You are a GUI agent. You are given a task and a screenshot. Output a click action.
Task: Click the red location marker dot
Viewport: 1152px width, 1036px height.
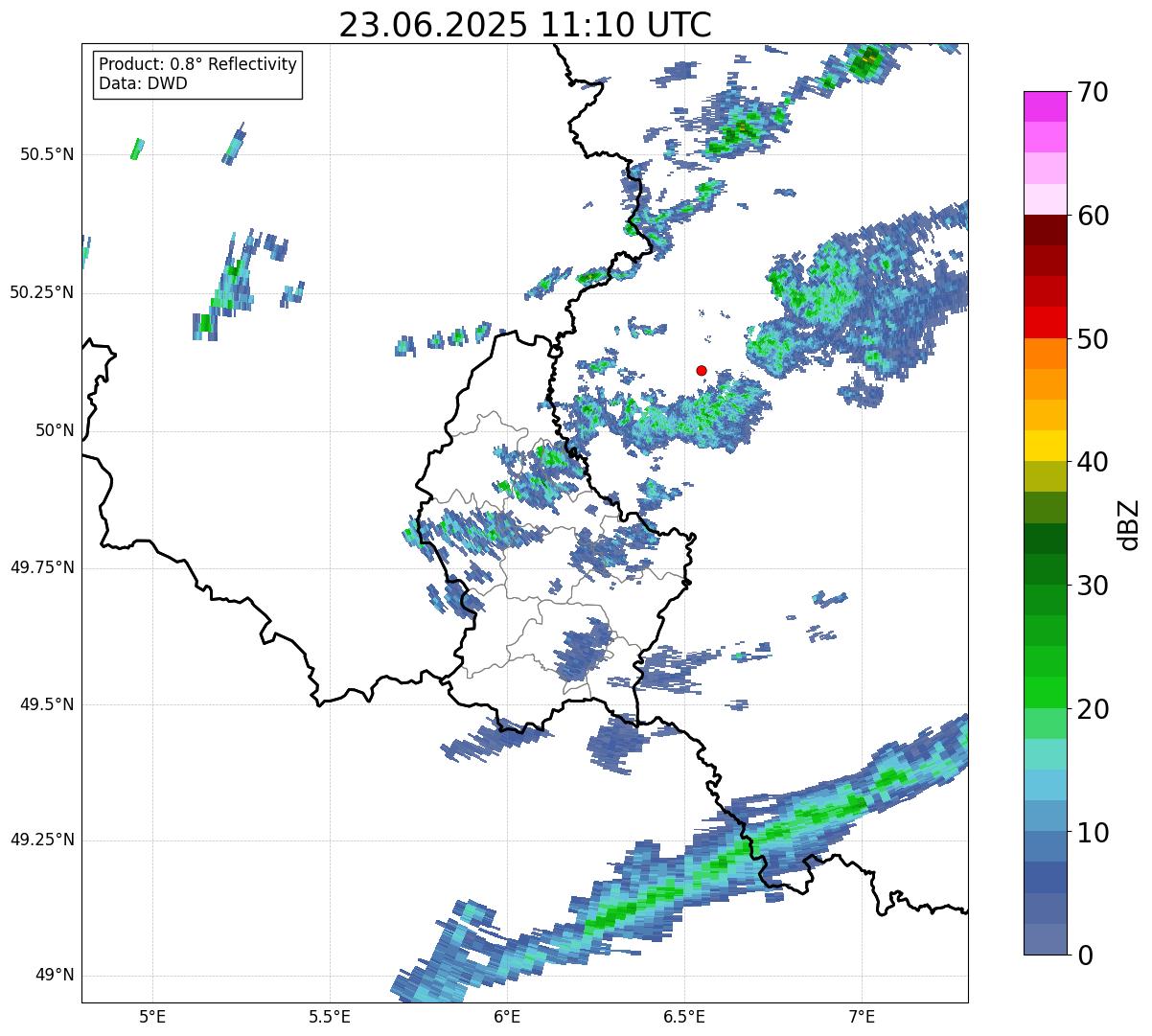(x=702, y=370)
